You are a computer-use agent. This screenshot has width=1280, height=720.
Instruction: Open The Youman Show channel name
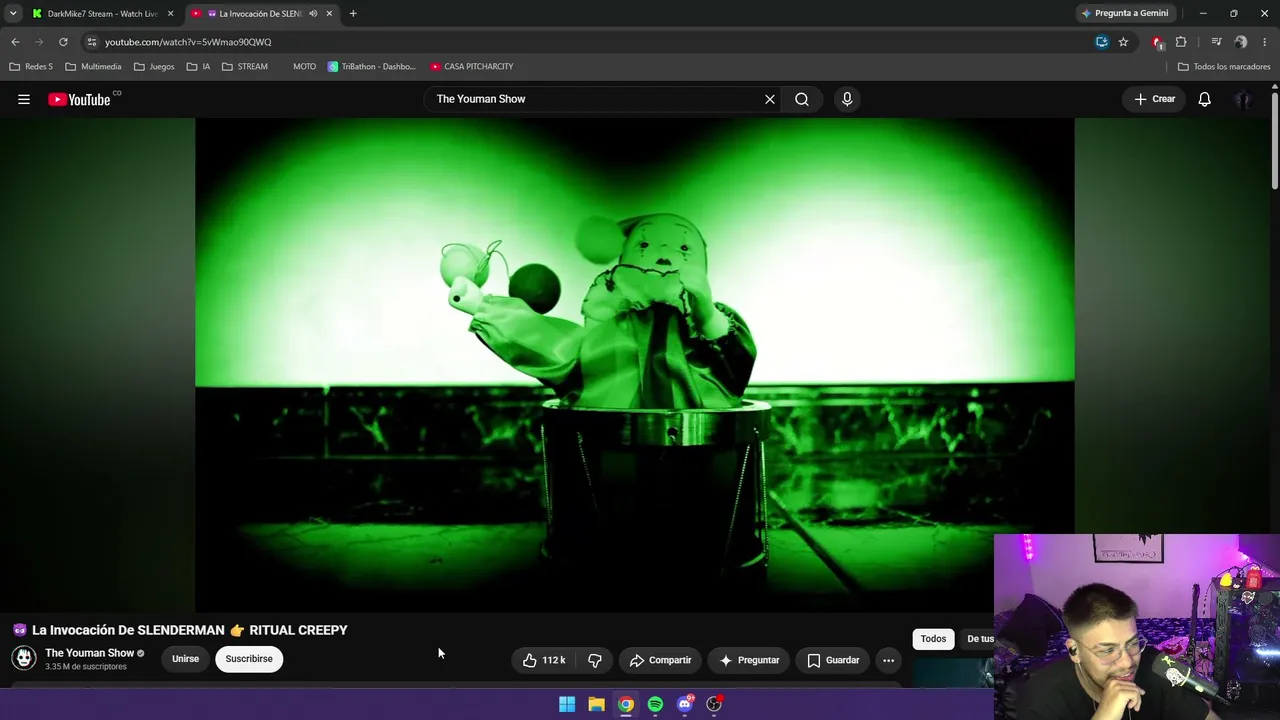[x=89, y=653]
